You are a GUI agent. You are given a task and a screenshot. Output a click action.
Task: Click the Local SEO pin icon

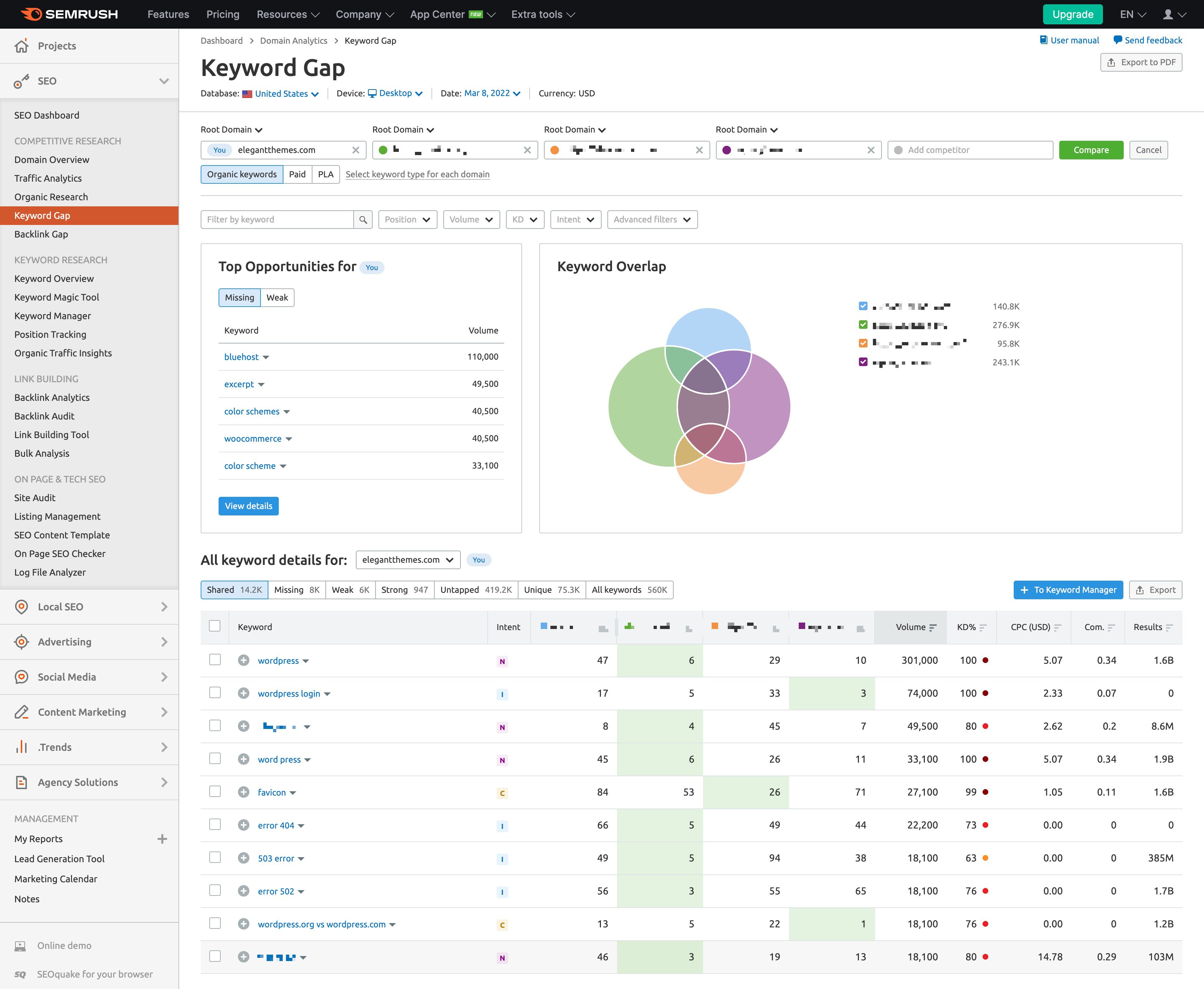(x=21, y=607)
